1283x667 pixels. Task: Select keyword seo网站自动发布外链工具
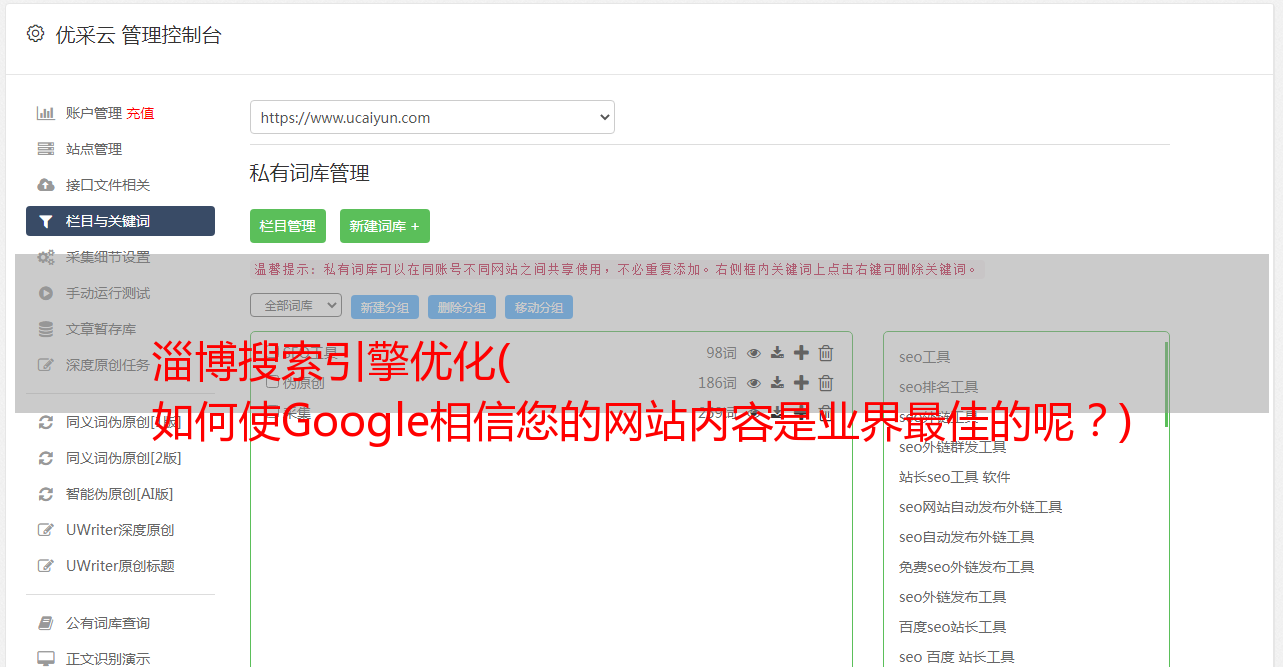[981, 507]
